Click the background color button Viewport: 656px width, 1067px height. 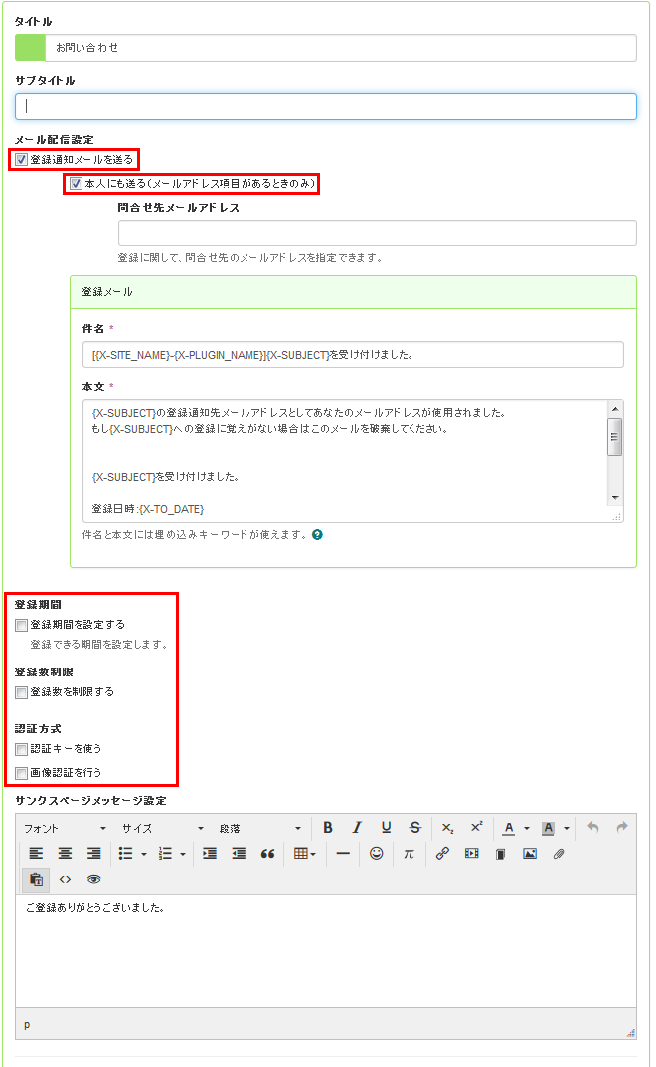click(548, 828)
